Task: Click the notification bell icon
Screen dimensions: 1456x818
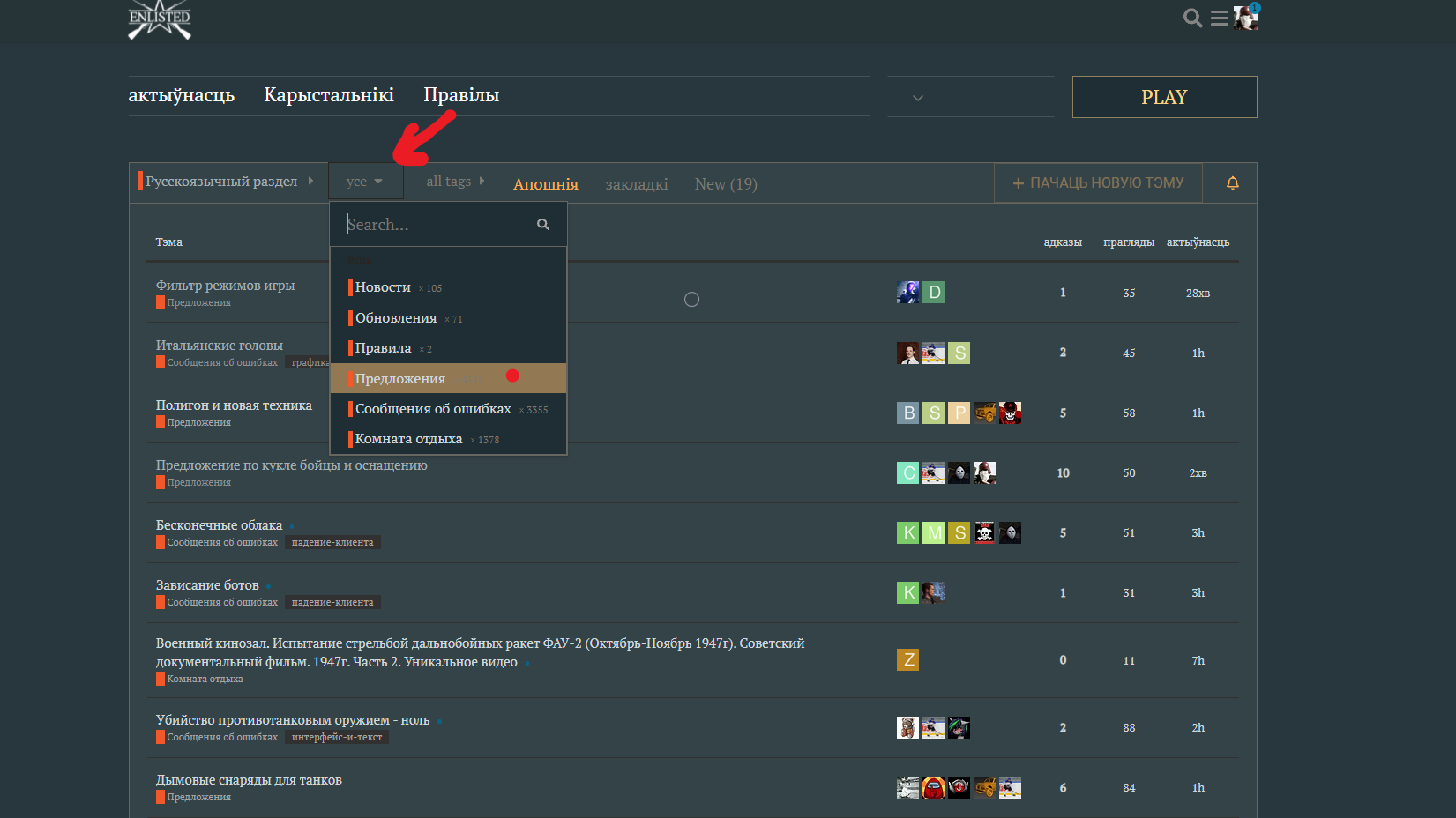Action: [x=1232, y=183]
